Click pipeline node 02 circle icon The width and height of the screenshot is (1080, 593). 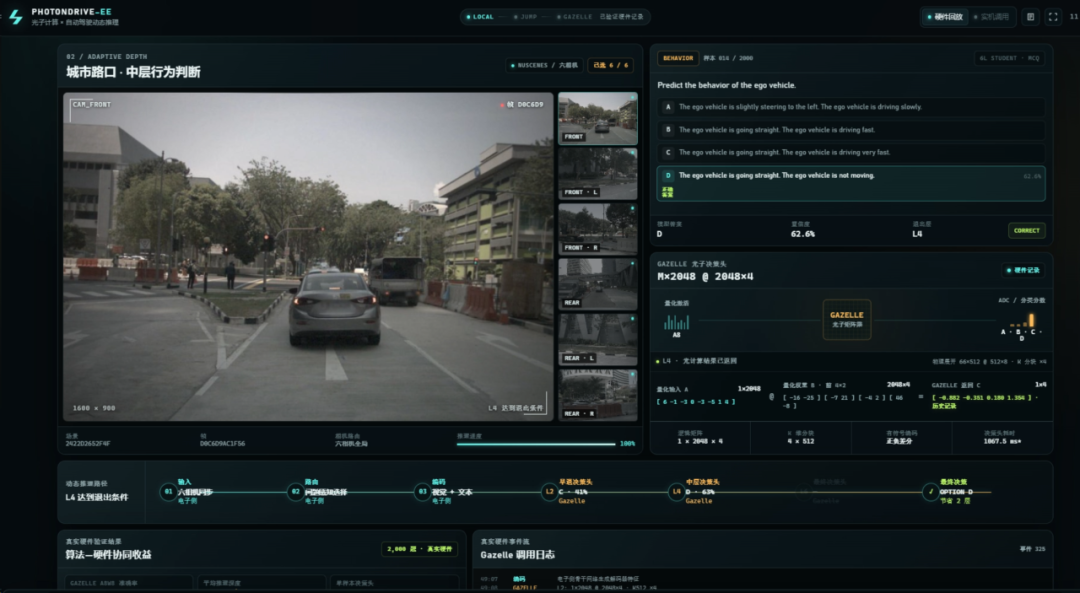[x=295, y=491]
